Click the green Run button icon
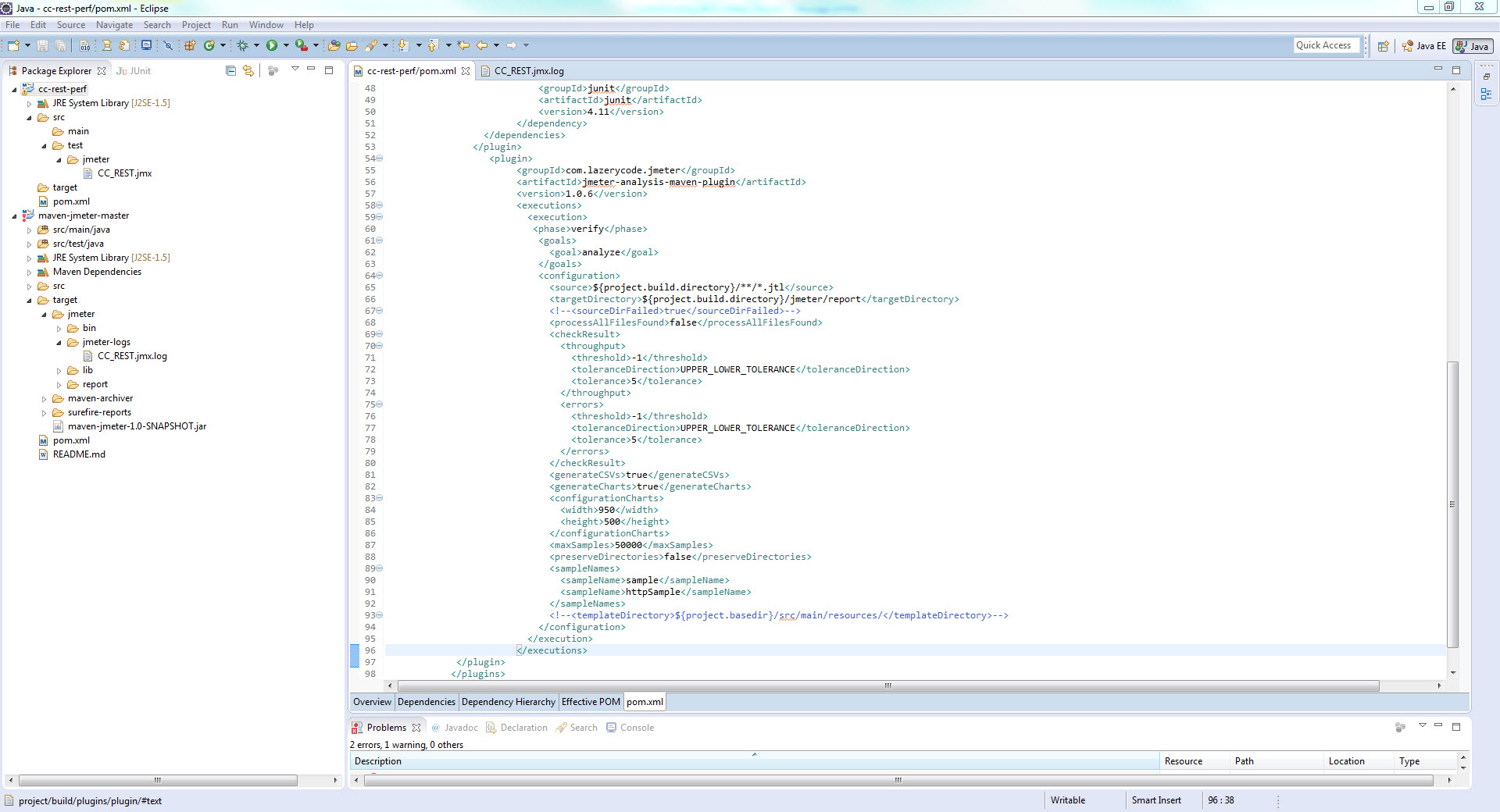The width and height of the screenshot is (1500, 812). pos(272,46)
